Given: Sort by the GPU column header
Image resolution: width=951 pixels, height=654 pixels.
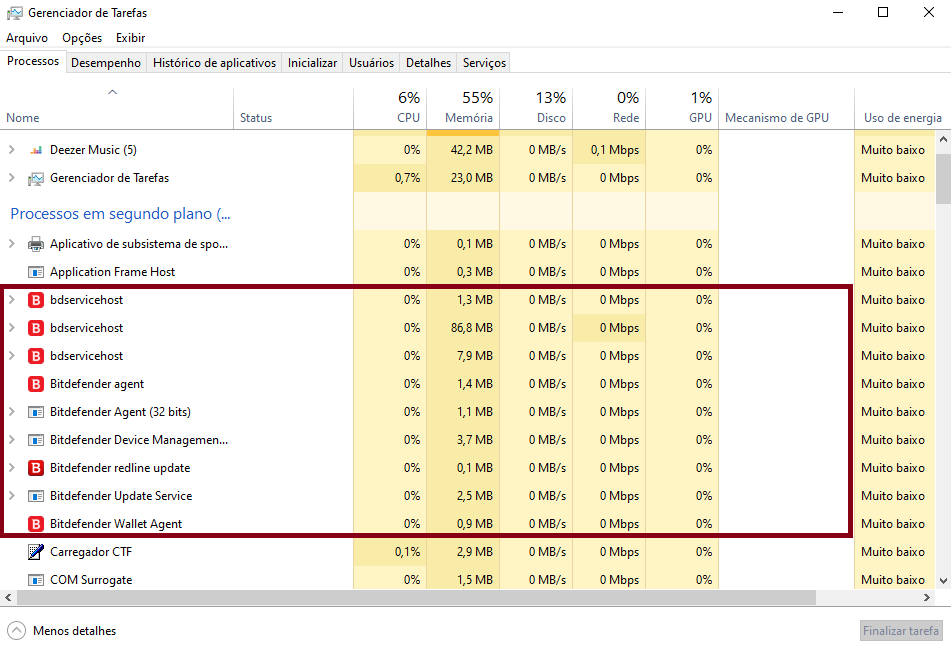Looking at the screenshot, I should point(682,109).
